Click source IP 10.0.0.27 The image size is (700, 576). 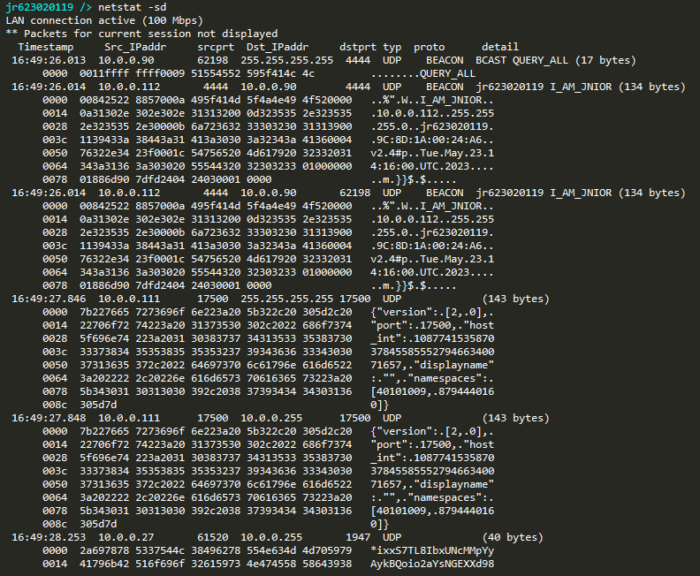pyautogui.click(x=126, y=537)
